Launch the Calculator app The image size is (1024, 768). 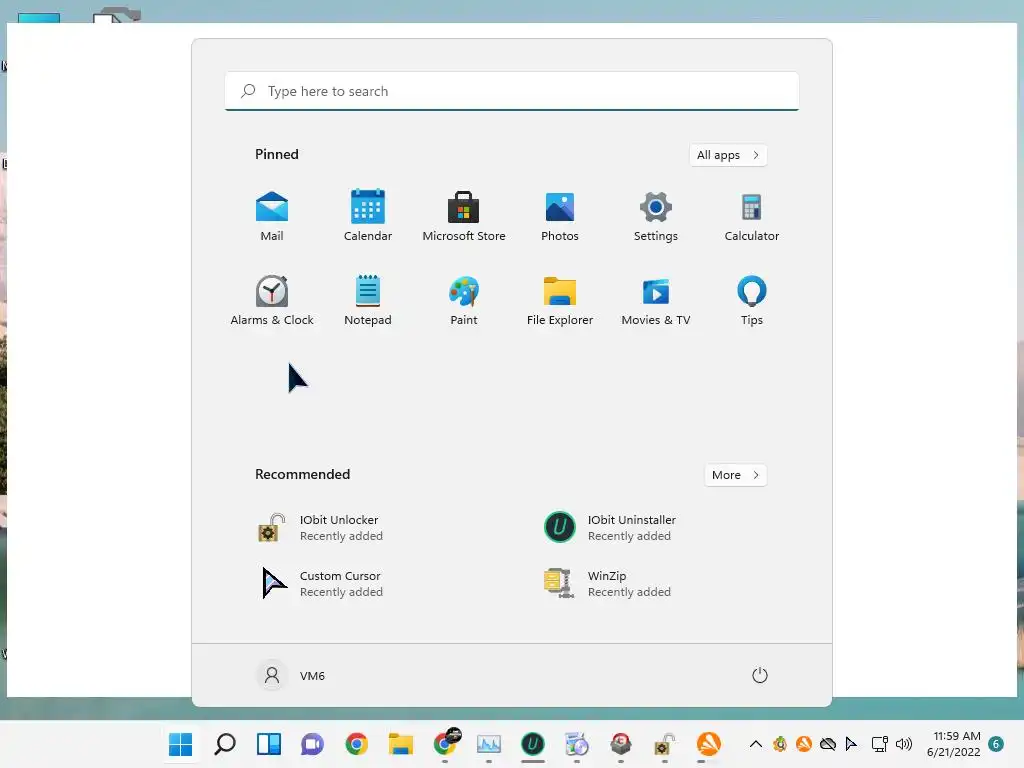(752, 217)
